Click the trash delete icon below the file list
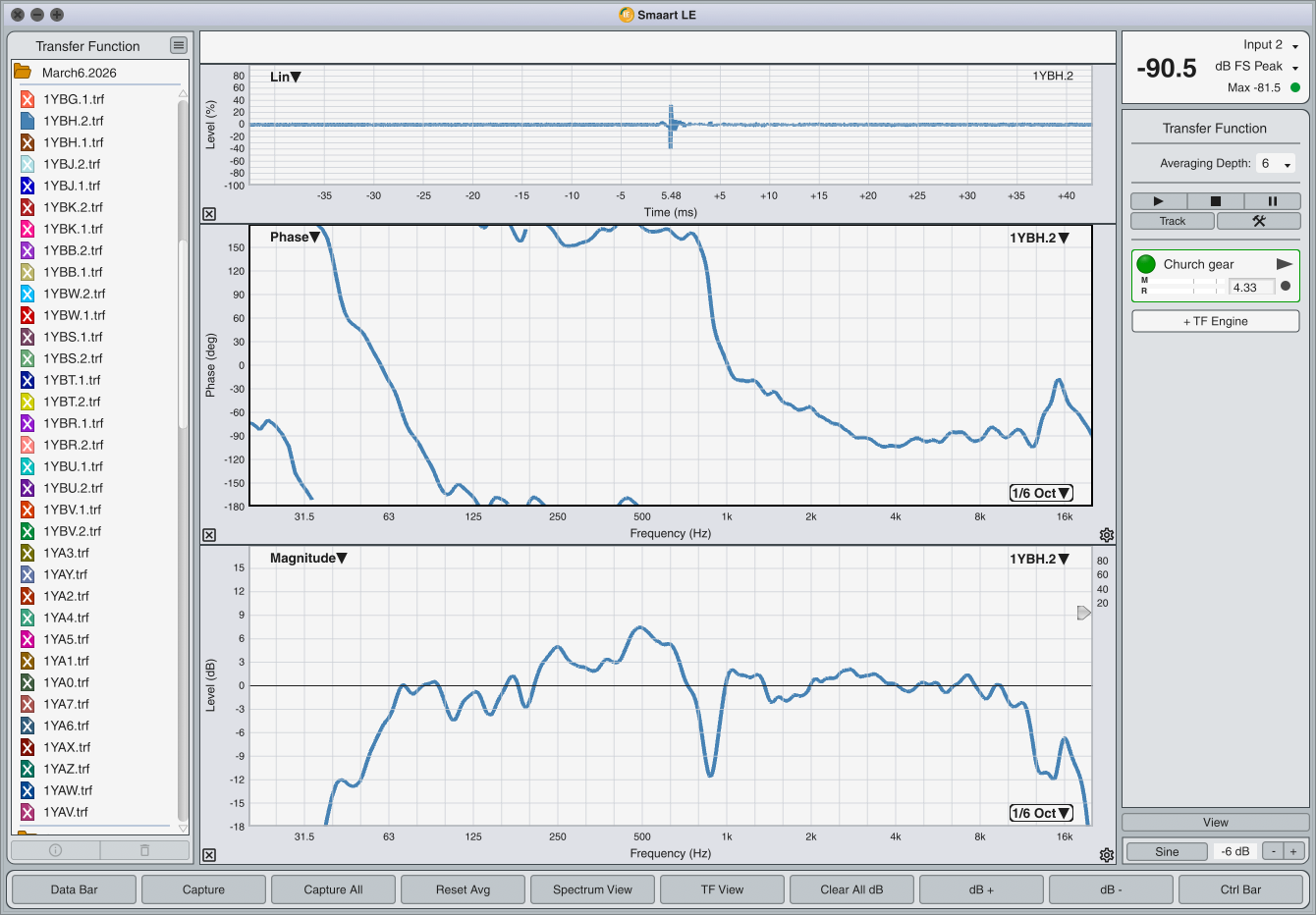 point(144,850)
